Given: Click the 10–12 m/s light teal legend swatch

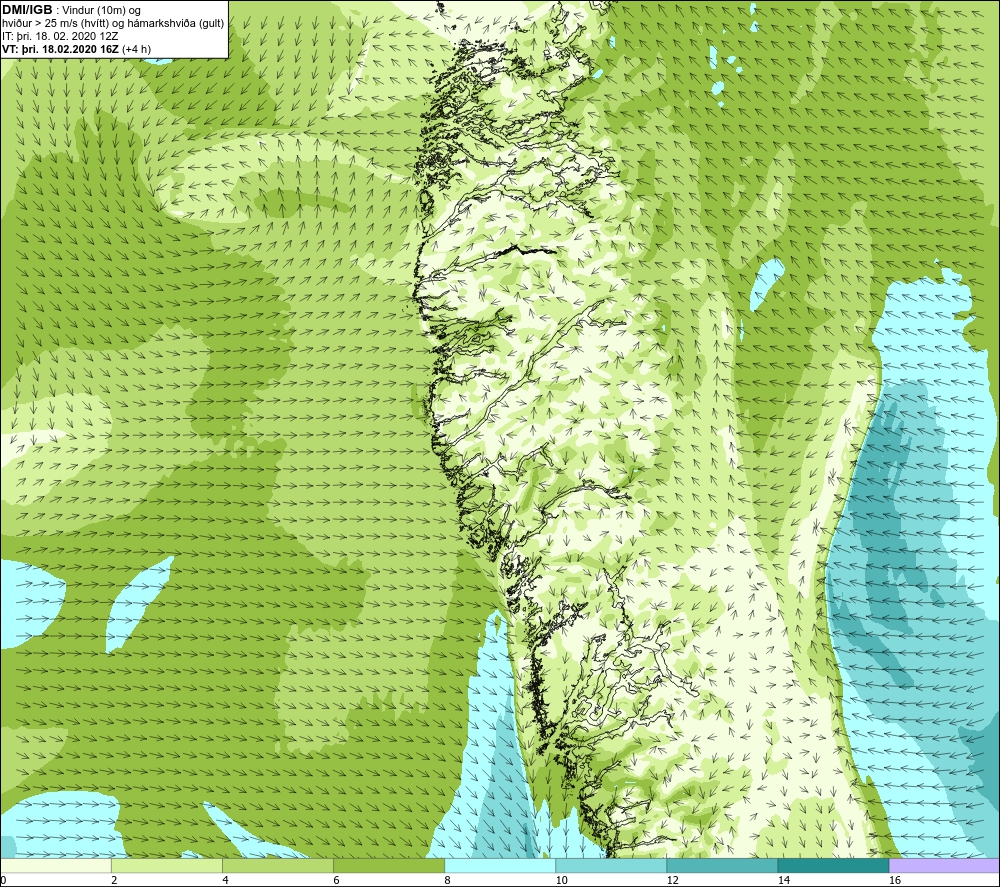Looking at the screenshot, I should 610,865.
